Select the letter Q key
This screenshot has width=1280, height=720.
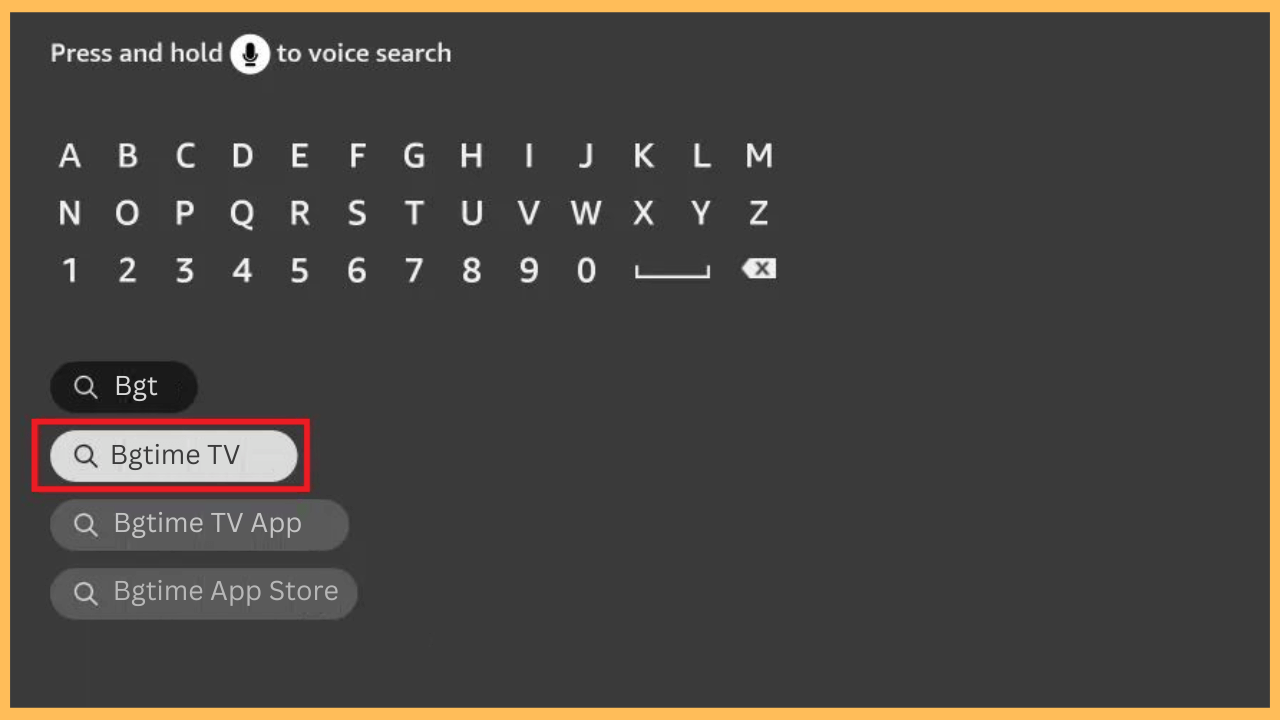coord(241,213)
